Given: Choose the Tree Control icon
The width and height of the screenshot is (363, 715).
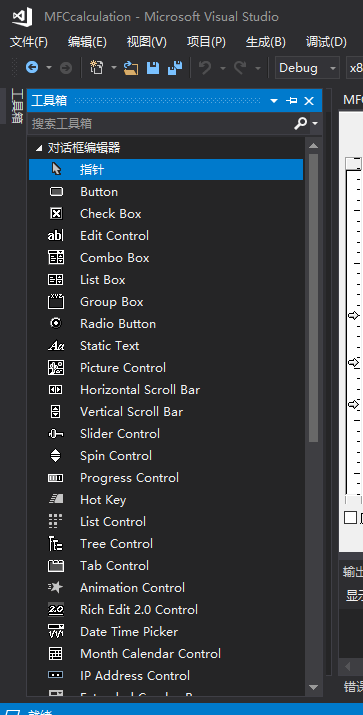Looking at the screenshot, I should 56,544.
